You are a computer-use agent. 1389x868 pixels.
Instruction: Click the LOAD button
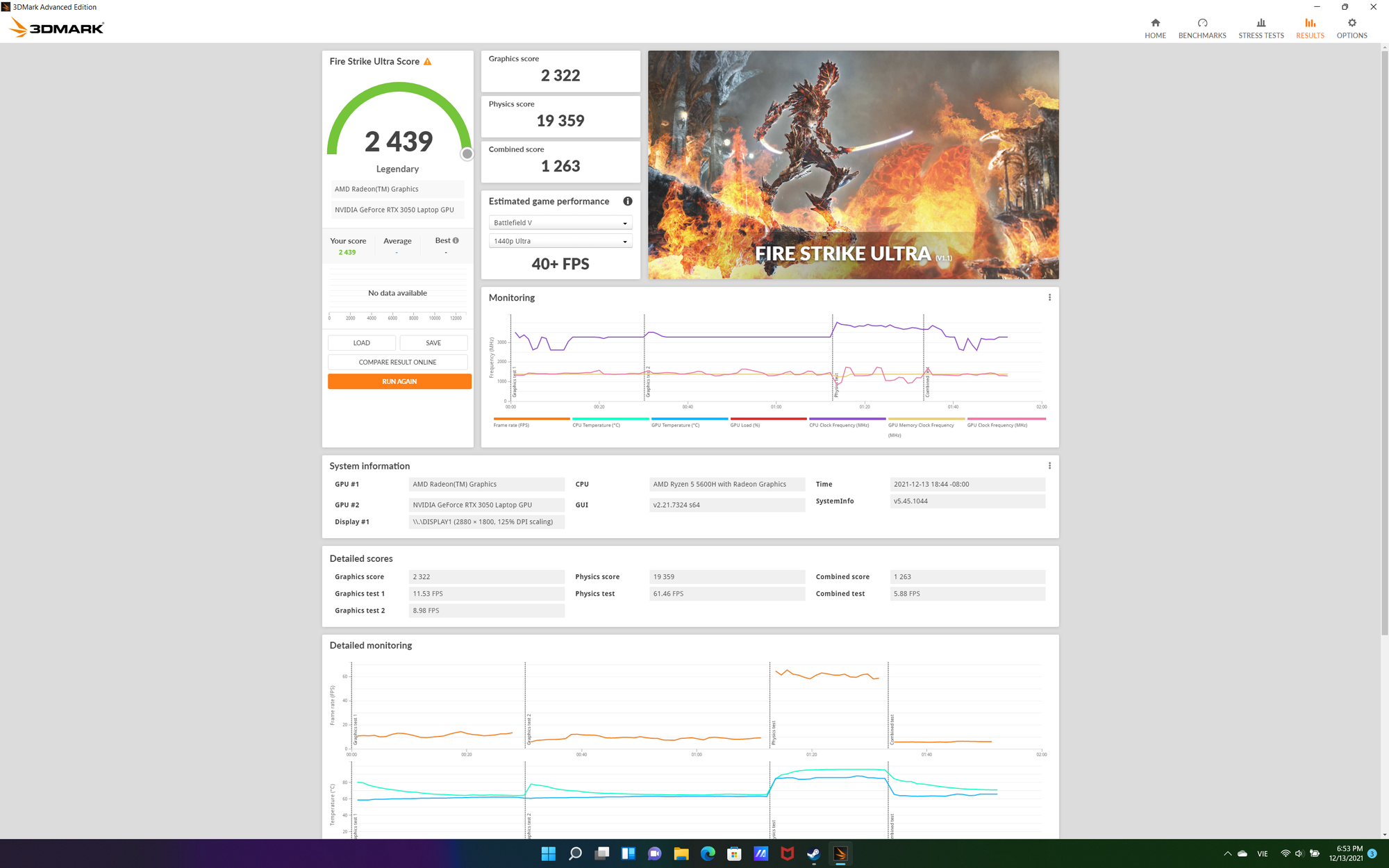coord(362,343)
